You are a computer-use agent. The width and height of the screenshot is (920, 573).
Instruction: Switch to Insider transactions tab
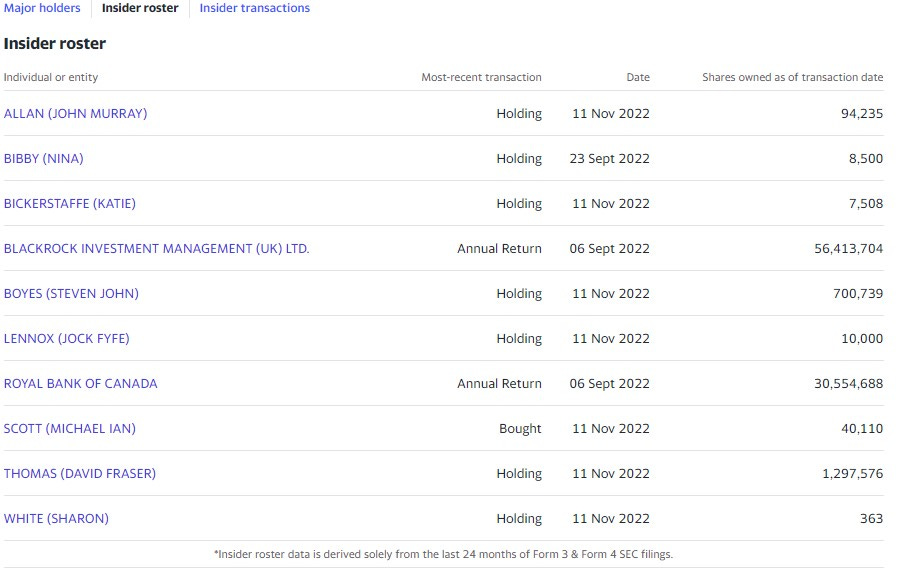255,8
